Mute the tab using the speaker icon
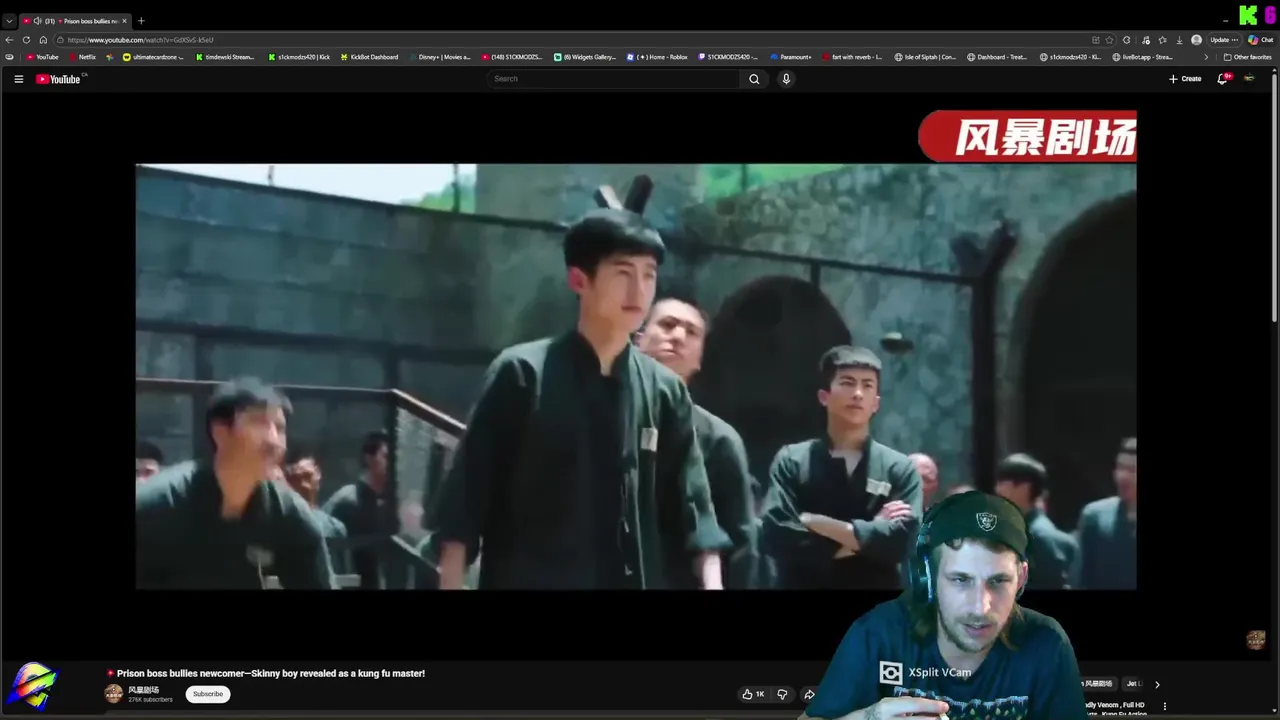Image resolution: width=1280 pixels, height=720 pixels. pyautogui.click(x=37, y=21)
